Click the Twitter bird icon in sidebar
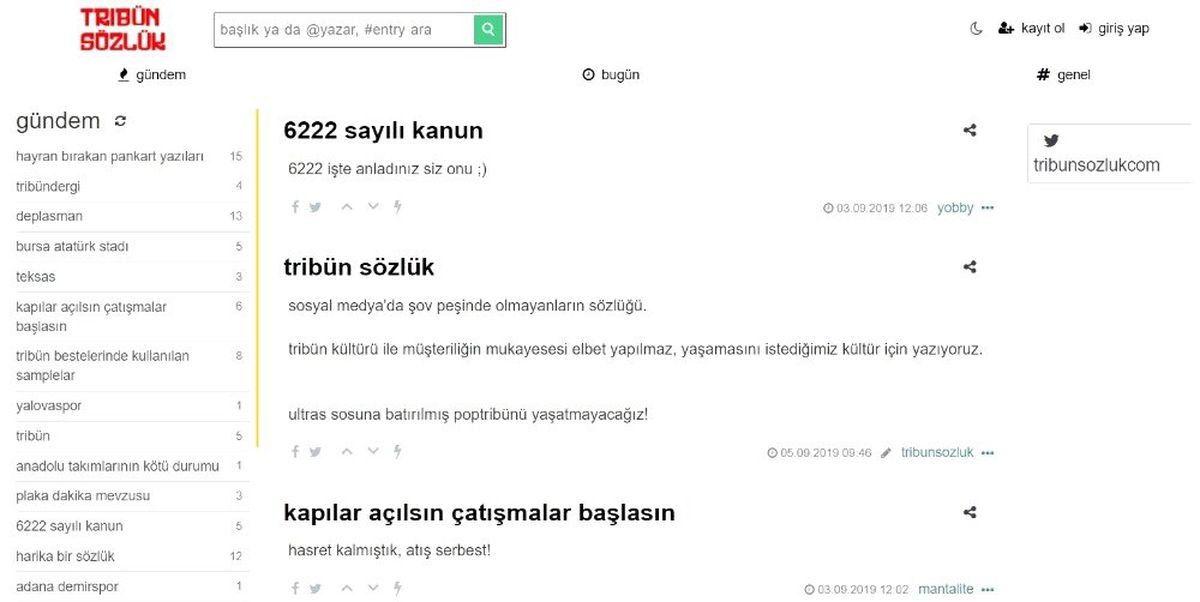Viewport: 1200px width, 602px height. coord(1050,141)
